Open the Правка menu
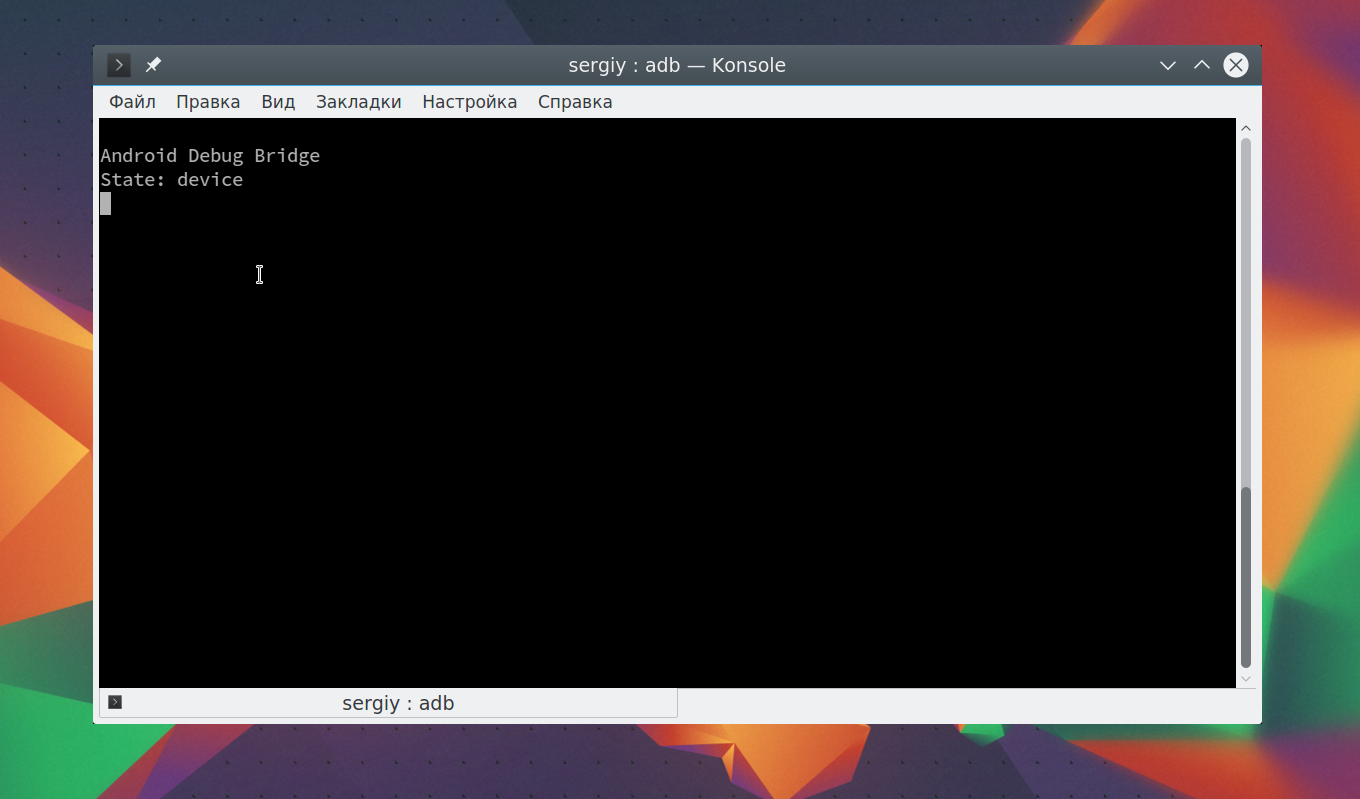 coord(208,102)
